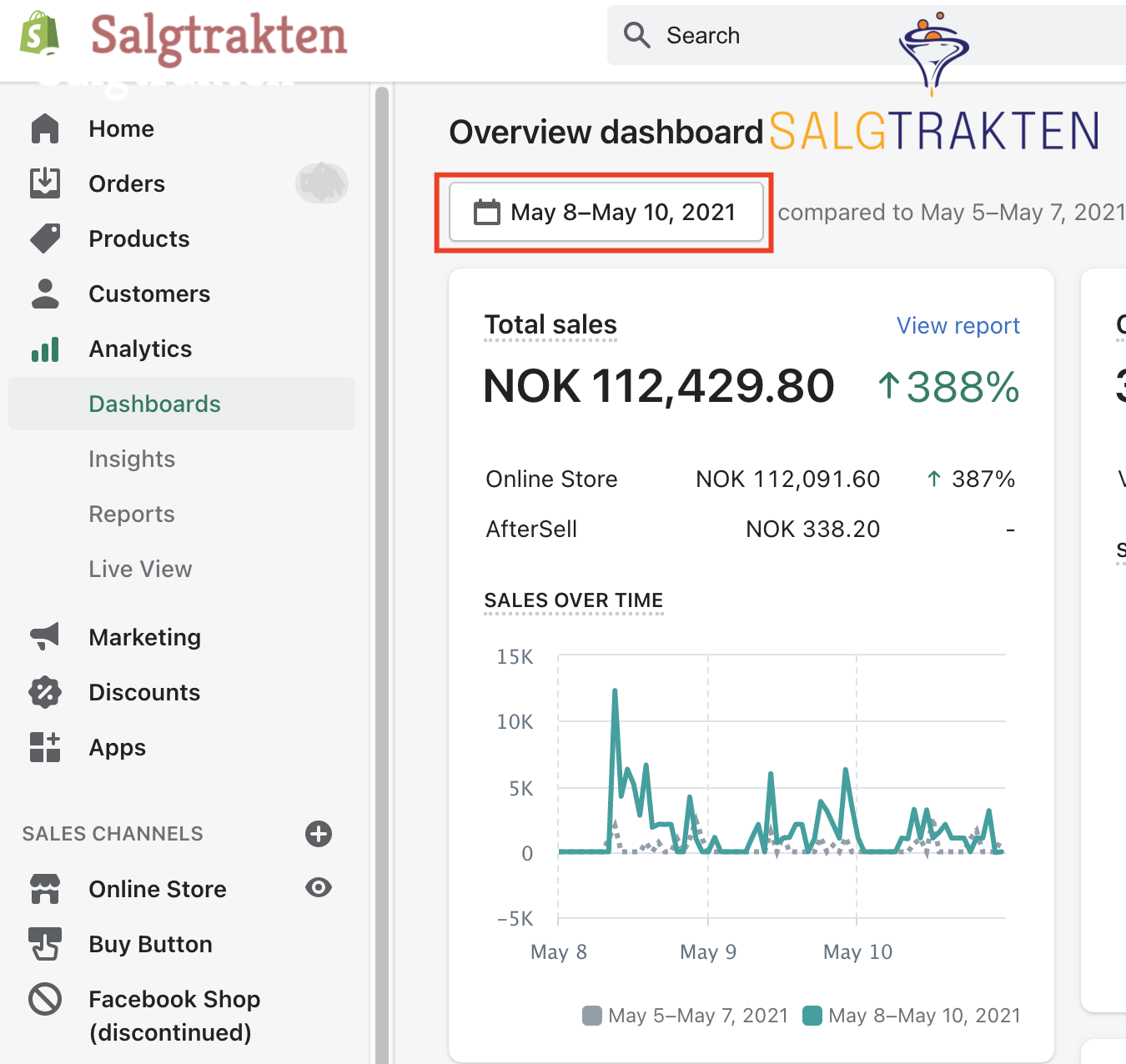Click the Shopify bag logo icon

[x=39, y=33]
